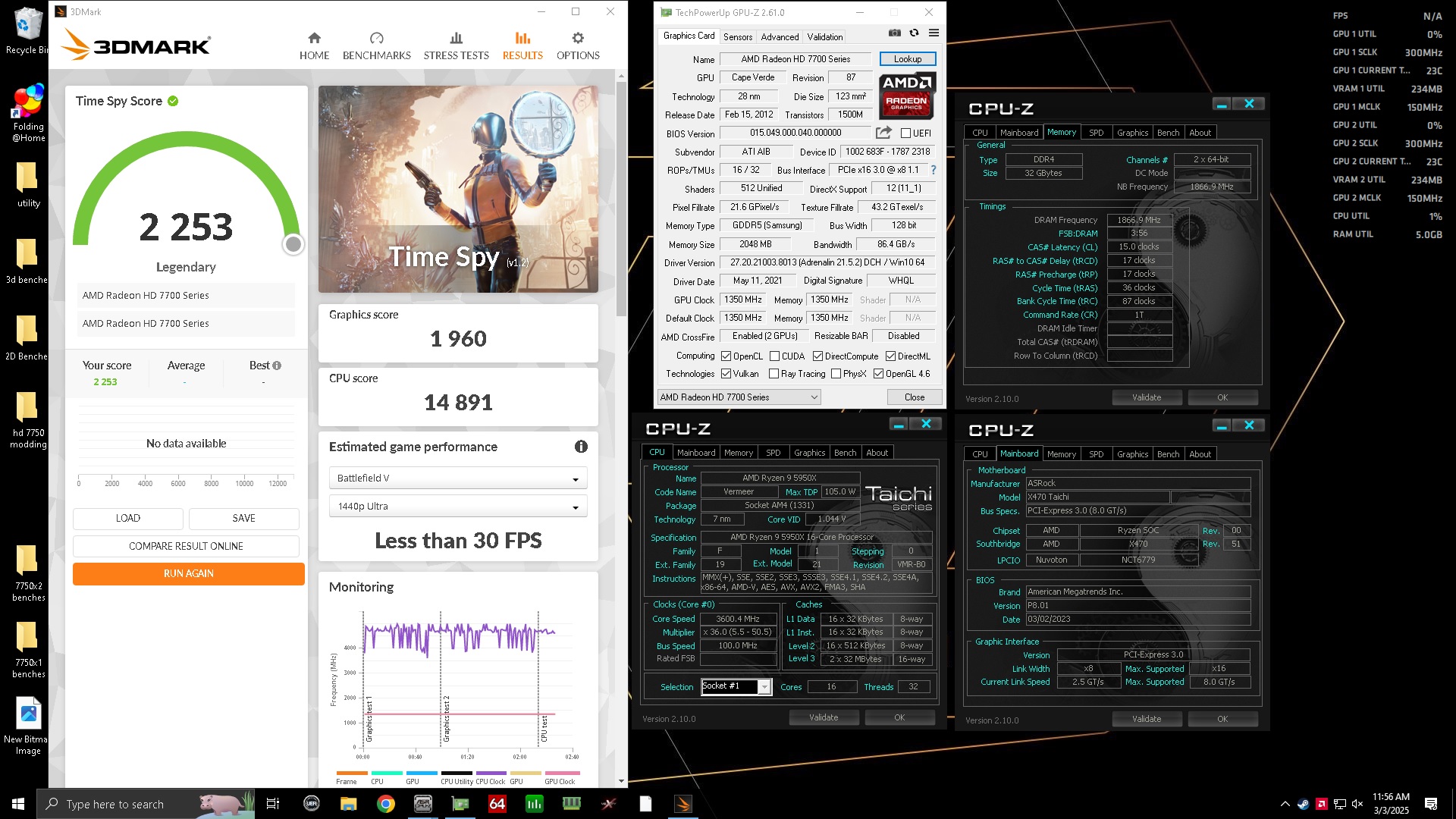The width and height of the screenshot is (1456, 819).
Task: Open the Recycle Bin desktop icon
Action: pos(27,30)
